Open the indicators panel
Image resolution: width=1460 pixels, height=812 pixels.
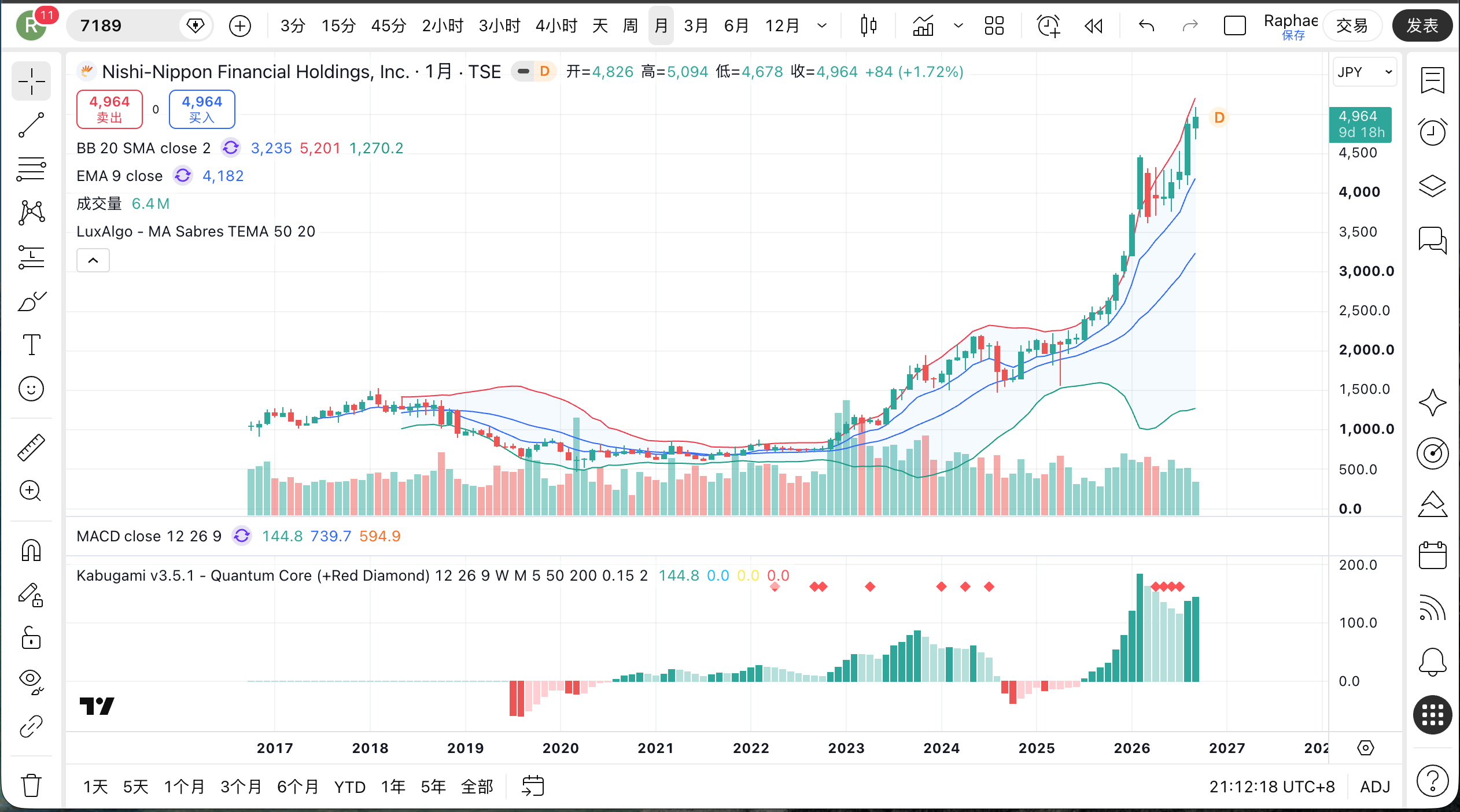tap(923, 25)
